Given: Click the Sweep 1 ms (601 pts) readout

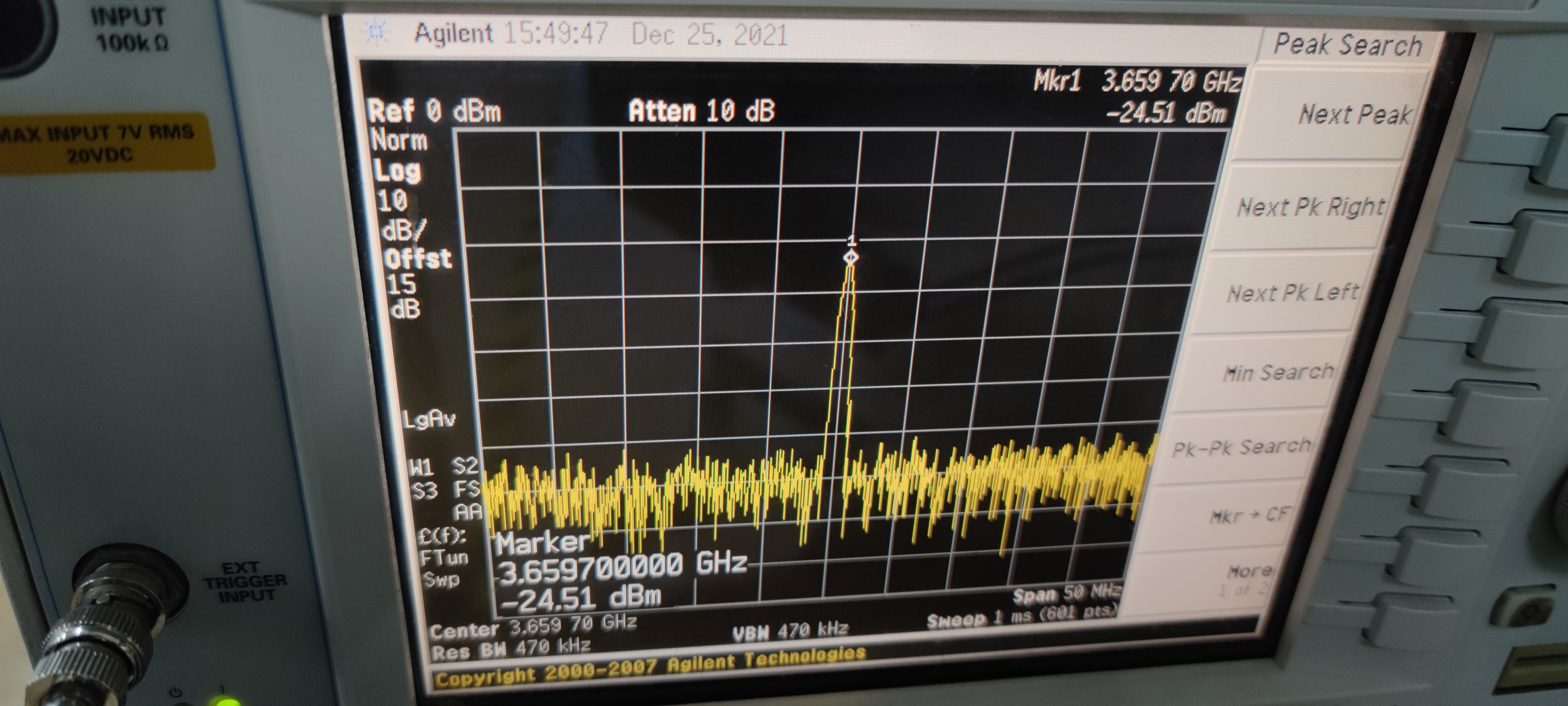Looking at the screenshot, I should (1023, 615).
